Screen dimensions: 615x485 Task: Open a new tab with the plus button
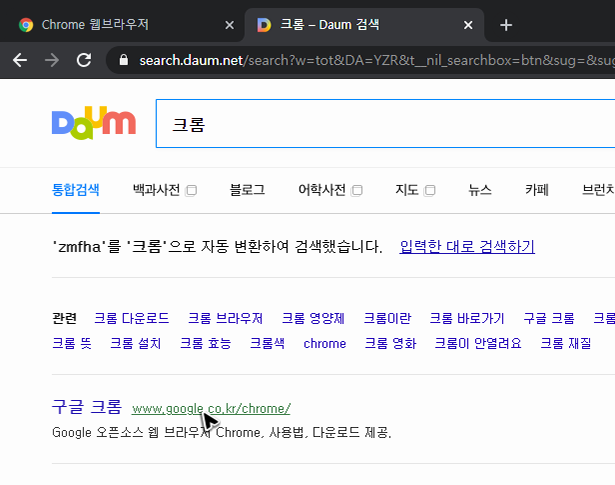coord(506,25)
